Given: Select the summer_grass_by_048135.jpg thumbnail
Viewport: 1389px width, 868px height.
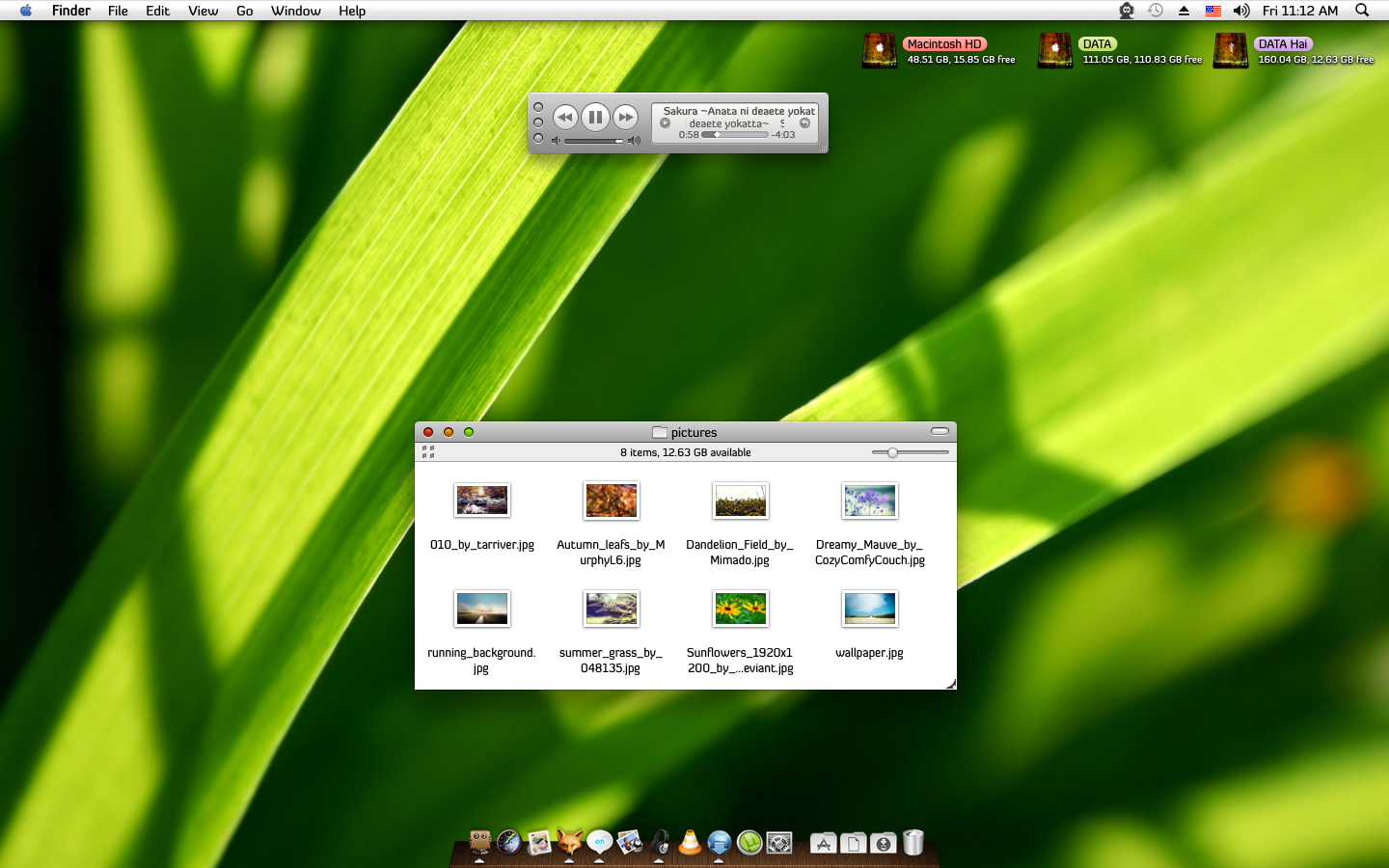Looking at the screenshot, I should tap(612, 609).
